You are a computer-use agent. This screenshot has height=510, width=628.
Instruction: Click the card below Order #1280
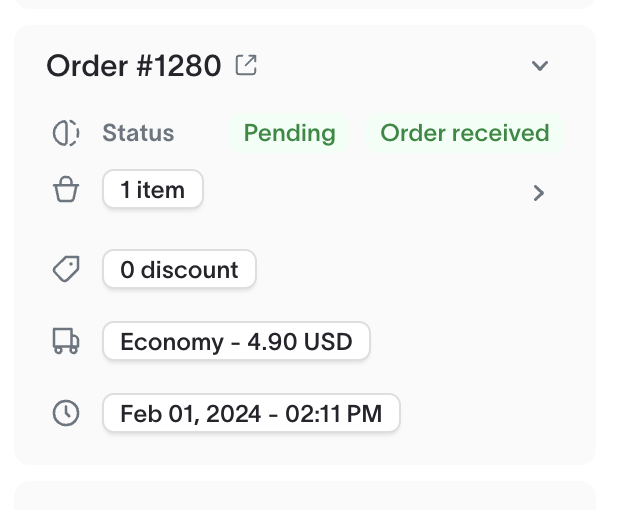click(305, 496)
